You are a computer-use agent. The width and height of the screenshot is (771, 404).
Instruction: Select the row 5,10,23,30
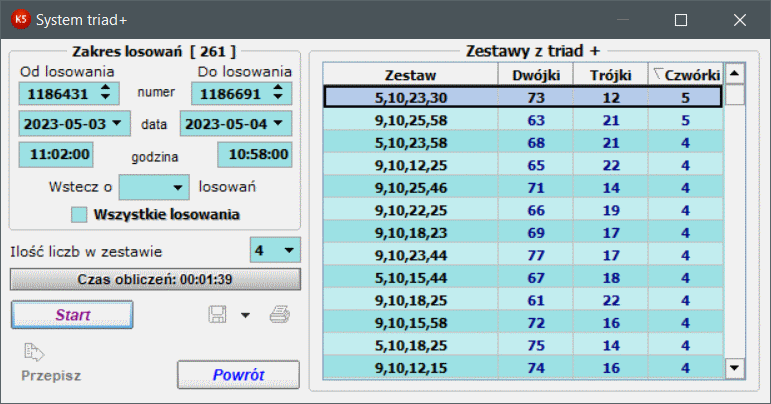(x=523, y=97)
